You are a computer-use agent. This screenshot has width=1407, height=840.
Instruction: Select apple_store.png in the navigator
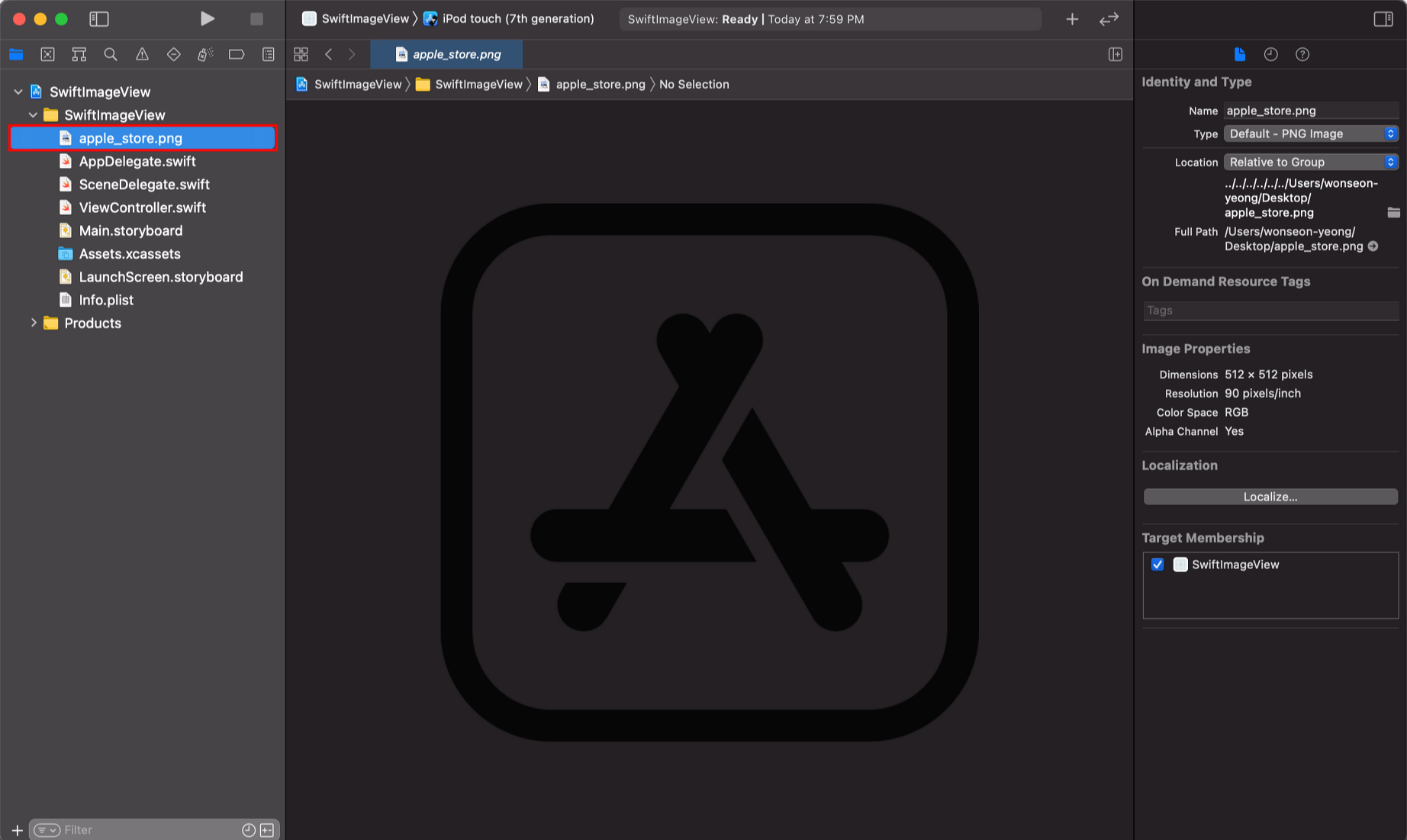tap(143, 138)
